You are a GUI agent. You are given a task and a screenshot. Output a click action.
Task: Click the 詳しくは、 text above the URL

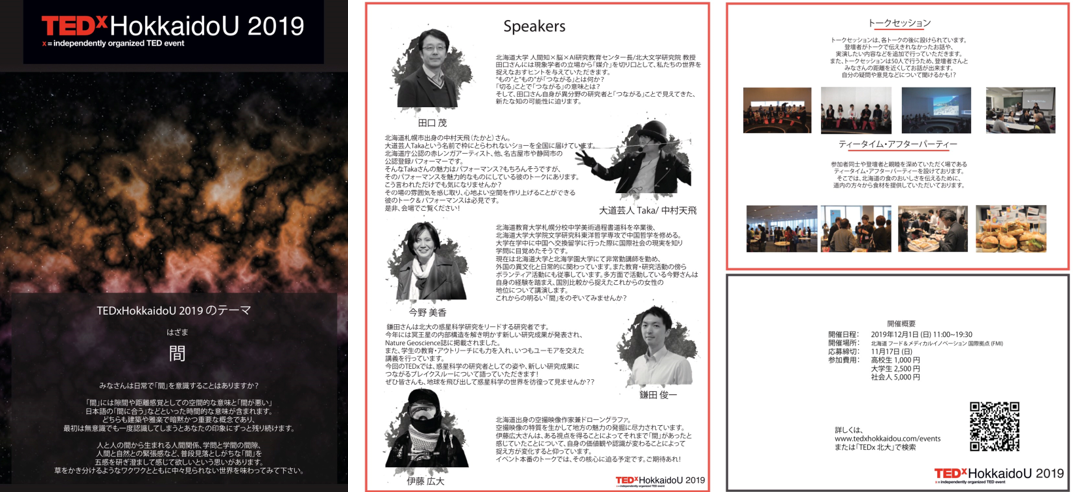click(x=848, y=429)
